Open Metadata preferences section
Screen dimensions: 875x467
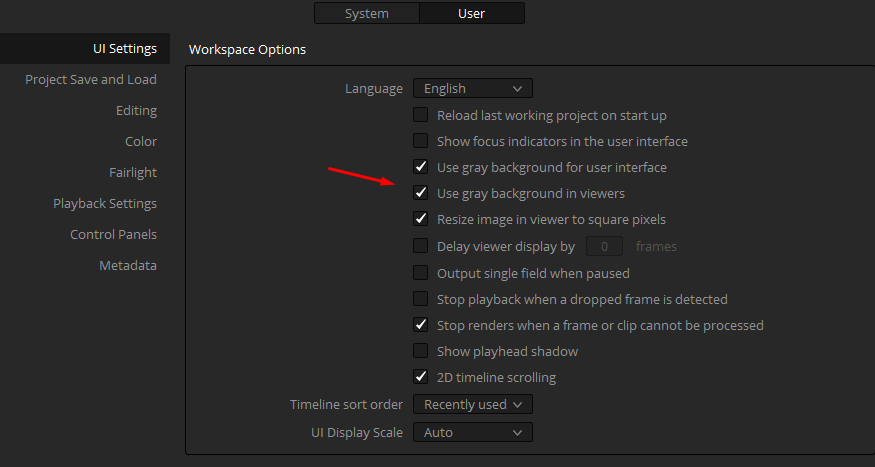[128, 266]
